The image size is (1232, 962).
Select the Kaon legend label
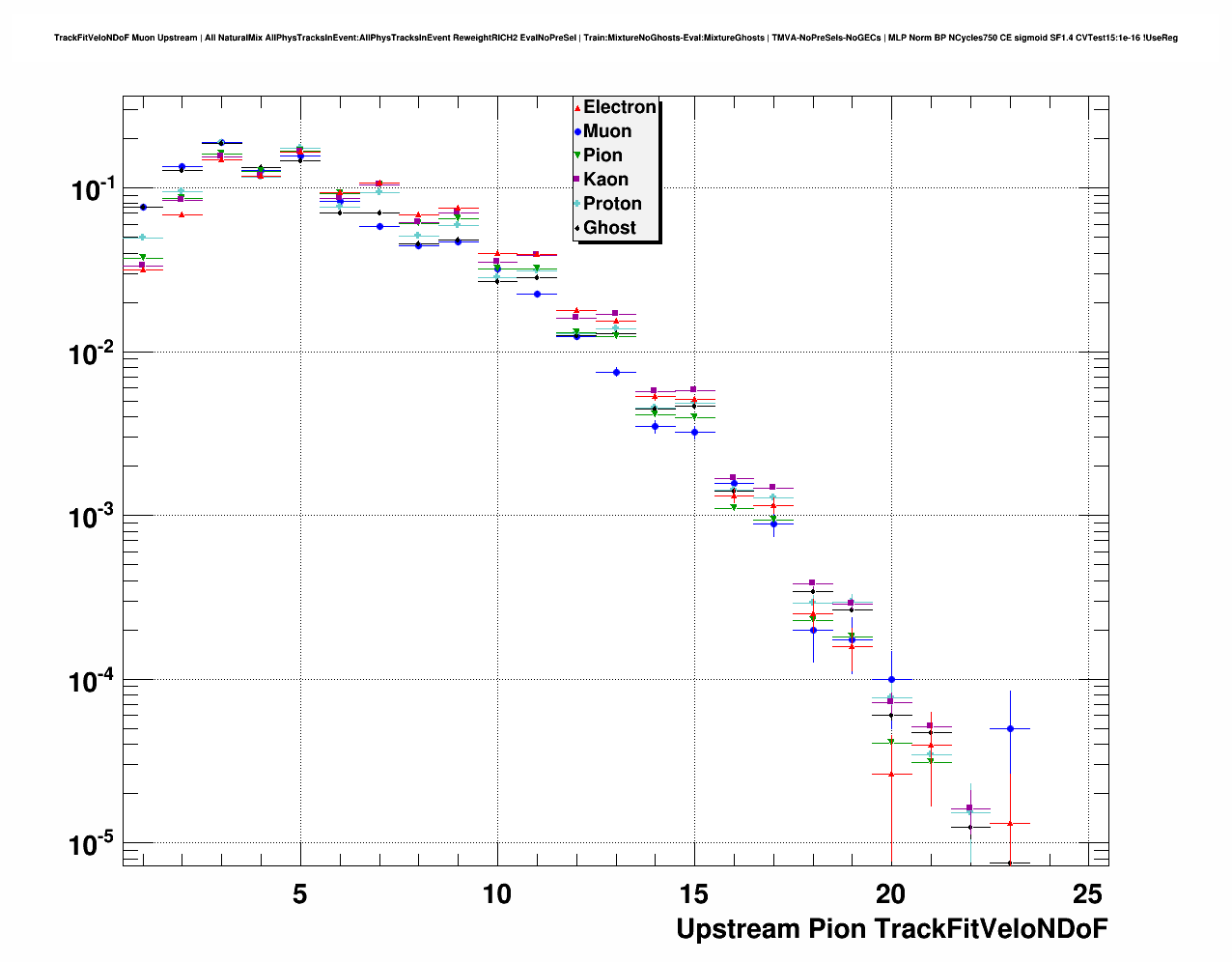click(x=605, y=180)
